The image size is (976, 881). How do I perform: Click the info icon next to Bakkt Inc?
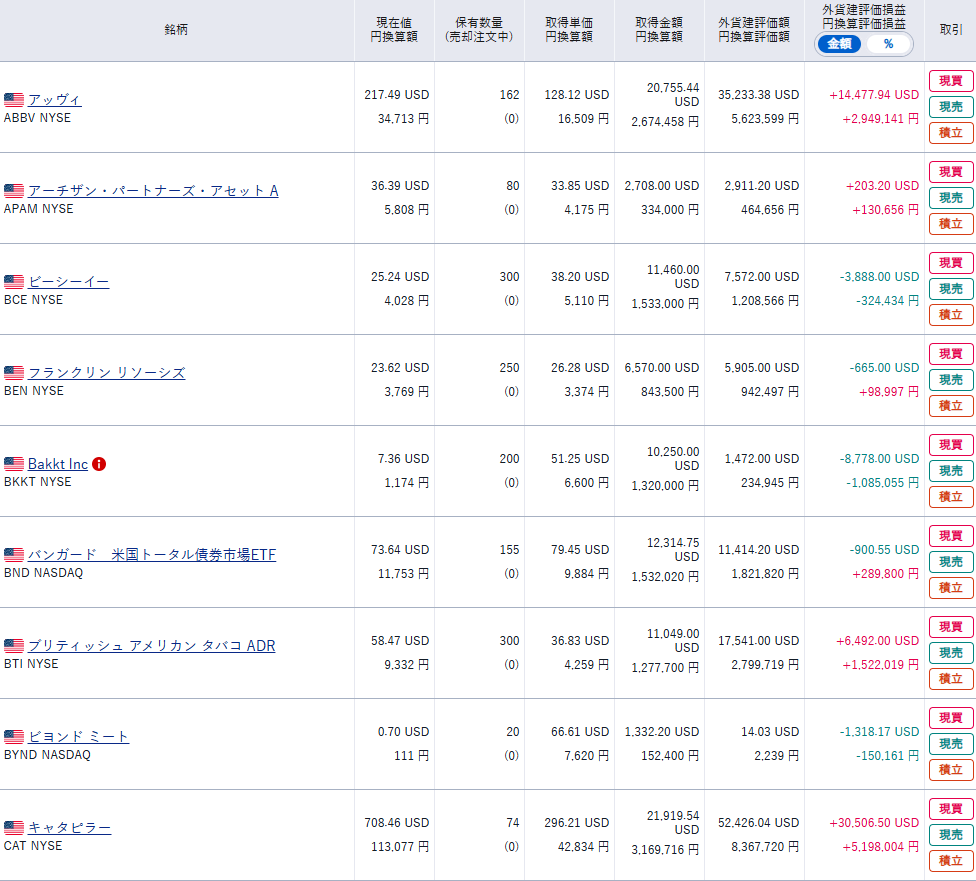99,464
